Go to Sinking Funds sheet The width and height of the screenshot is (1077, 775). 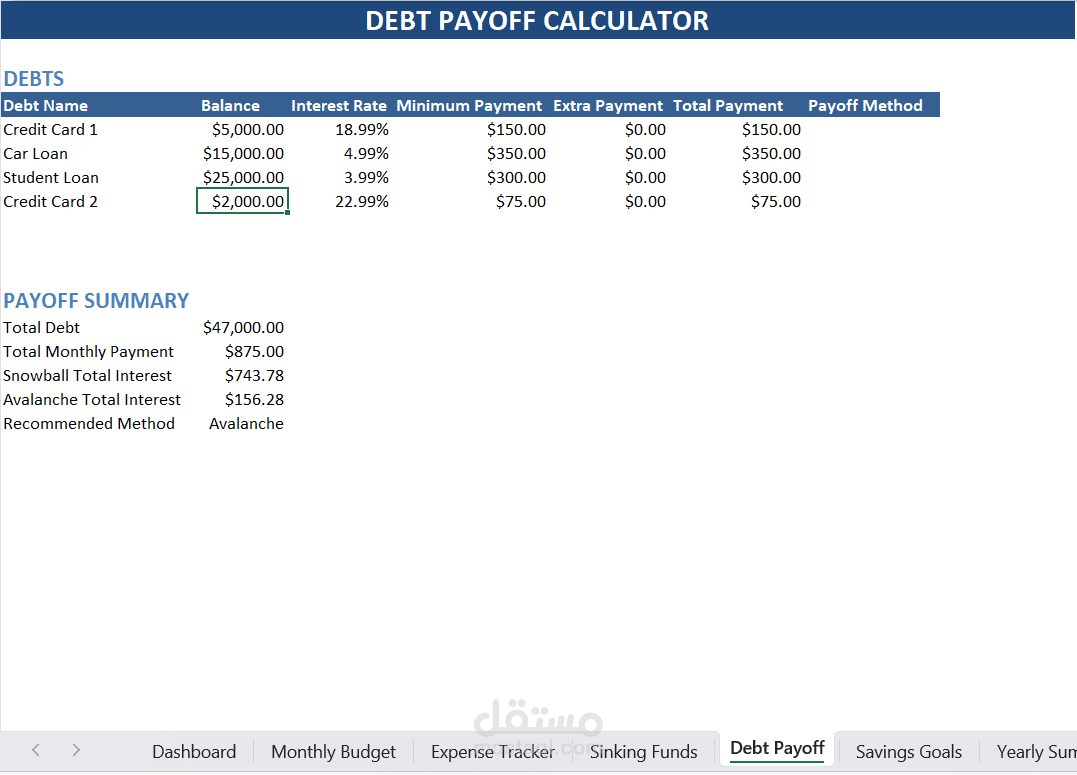coord(644,752)
